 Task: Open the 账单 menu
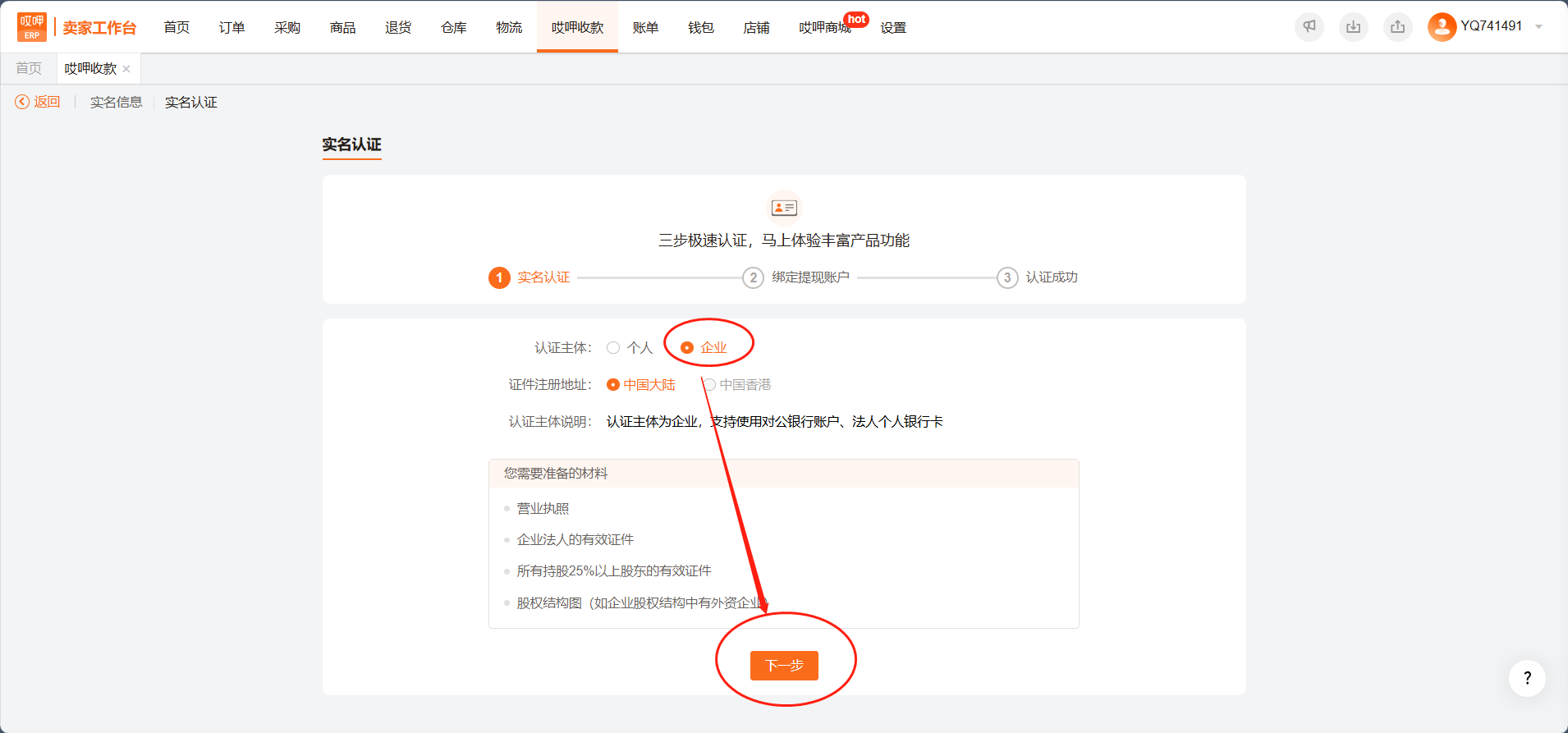[645, 27]
